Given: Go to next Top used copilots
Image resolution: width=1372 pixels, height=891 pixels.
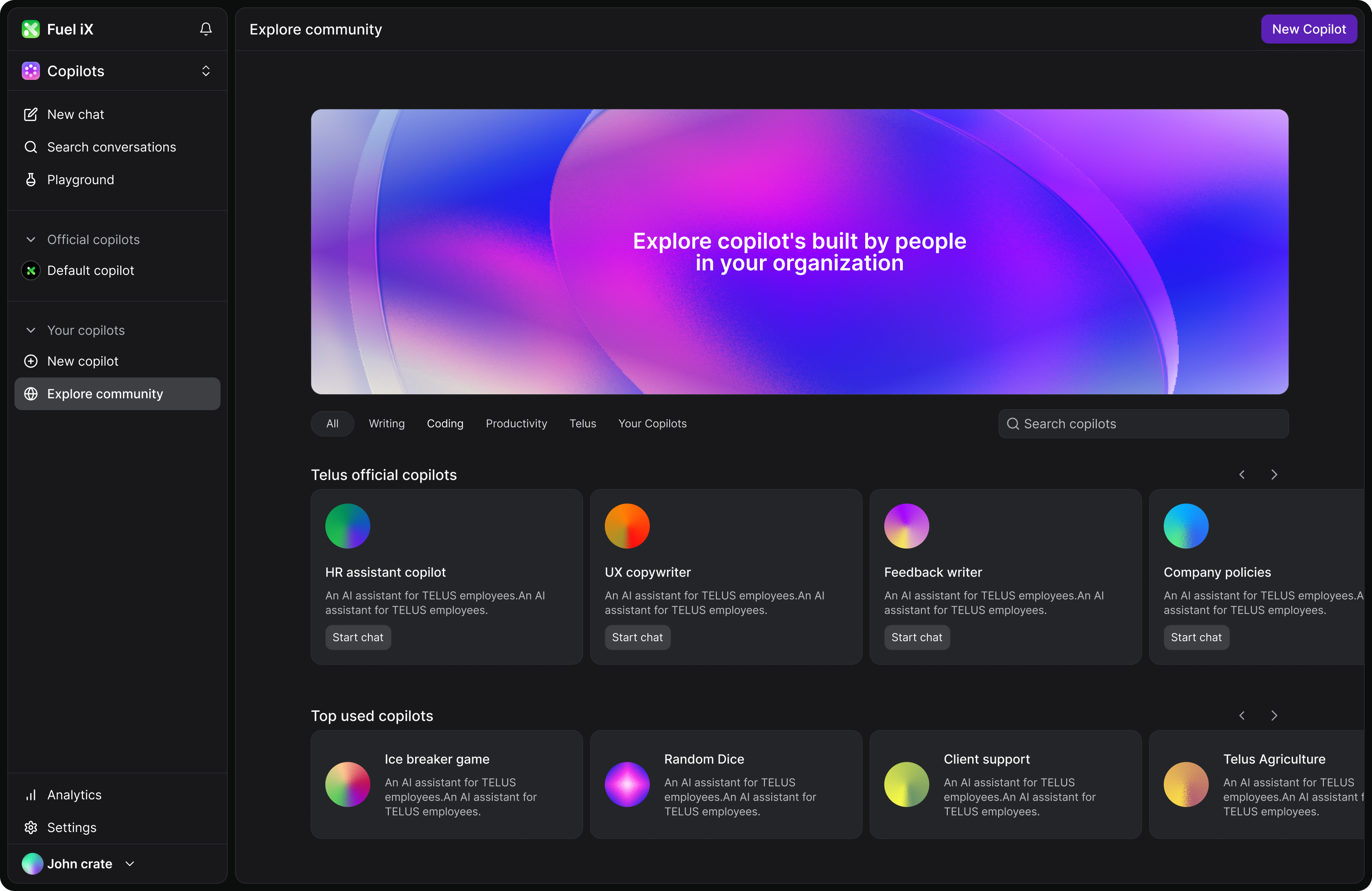Looking at the screenshot, I should tap(1274, 715).
